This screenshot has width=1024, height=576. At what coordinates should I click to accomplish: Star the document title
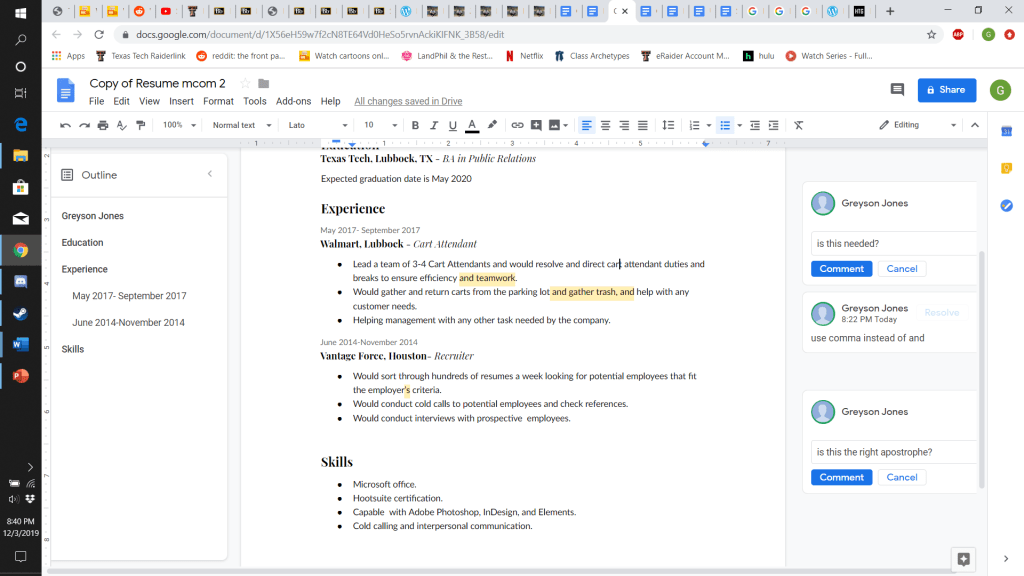click(245, 84)
